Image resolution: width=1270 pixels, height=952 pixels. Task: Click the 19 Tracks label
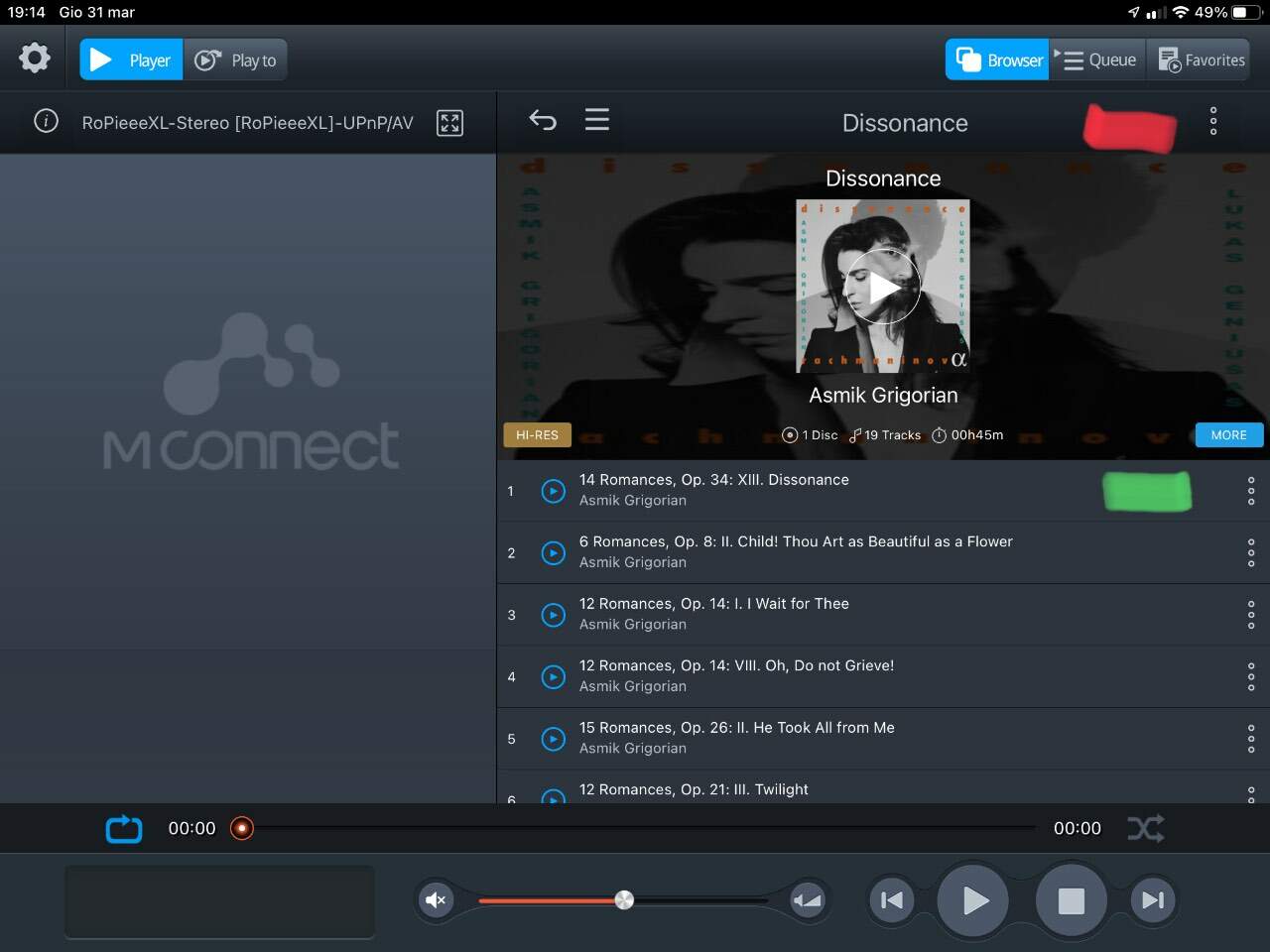(x=885, y=435)
